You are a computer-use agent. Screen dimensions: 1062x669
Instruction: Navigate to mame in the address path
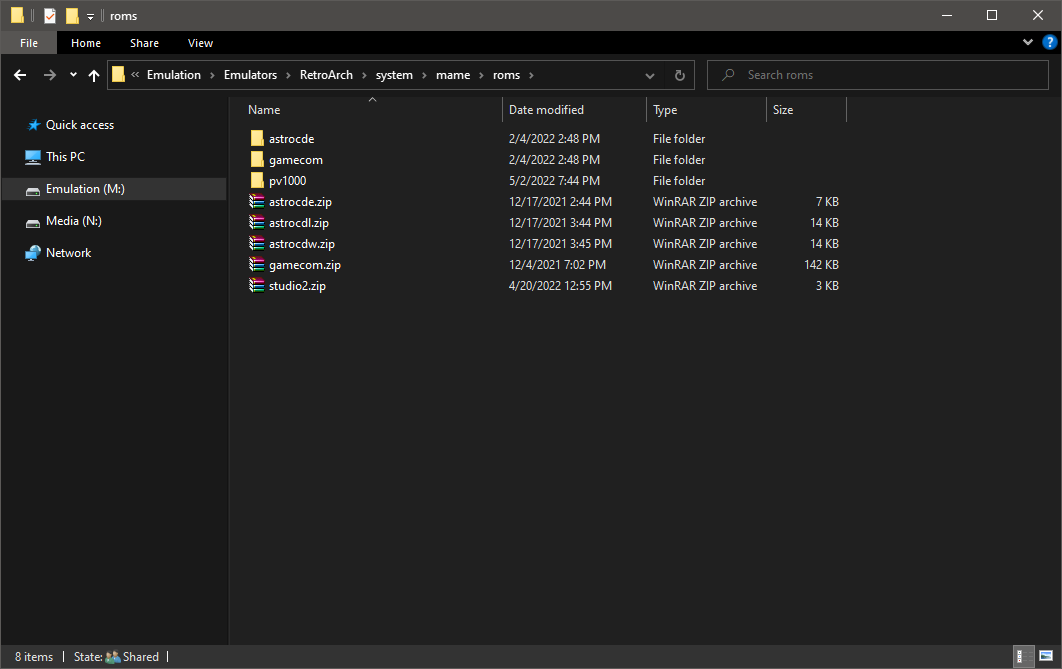453,75
